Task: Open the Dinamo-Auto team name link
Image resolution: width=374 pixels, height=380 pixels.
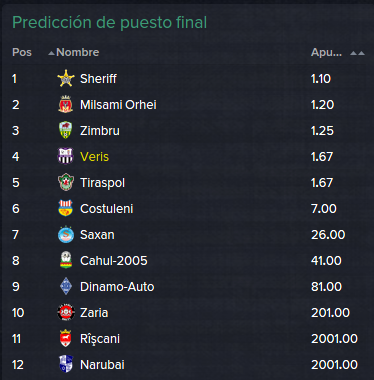Action: tap(117, 287)
